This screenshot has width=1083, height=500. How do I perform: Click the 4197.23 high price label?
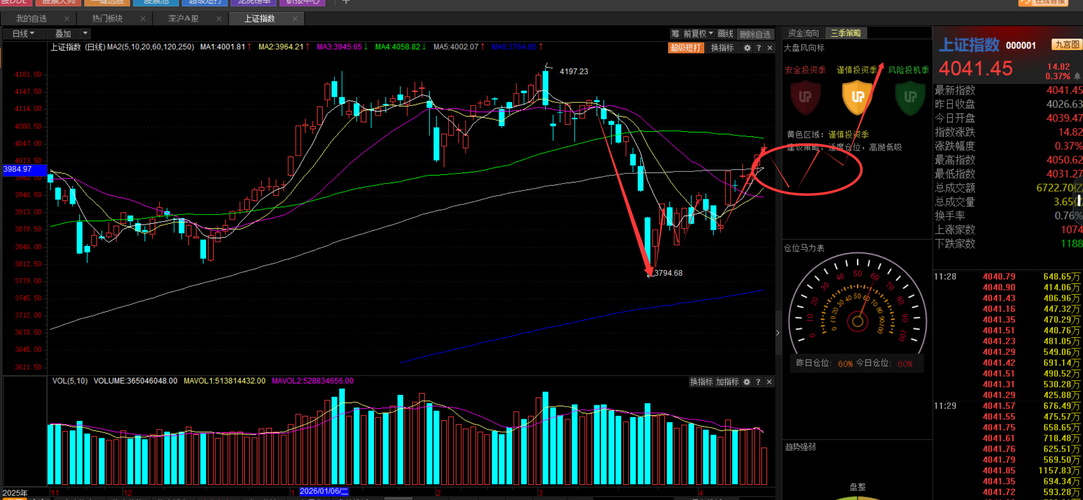click(574, 71)
